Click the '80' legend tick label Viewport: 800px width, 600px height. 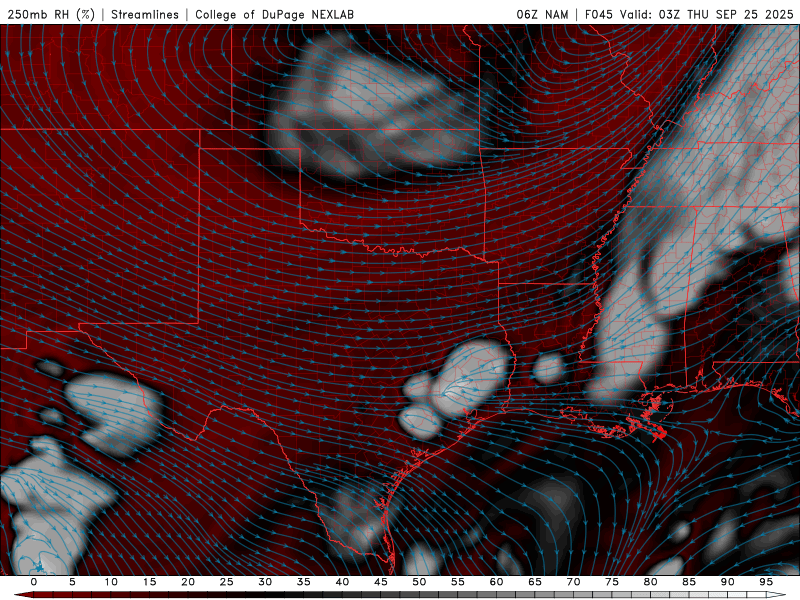tap(650, 582)
